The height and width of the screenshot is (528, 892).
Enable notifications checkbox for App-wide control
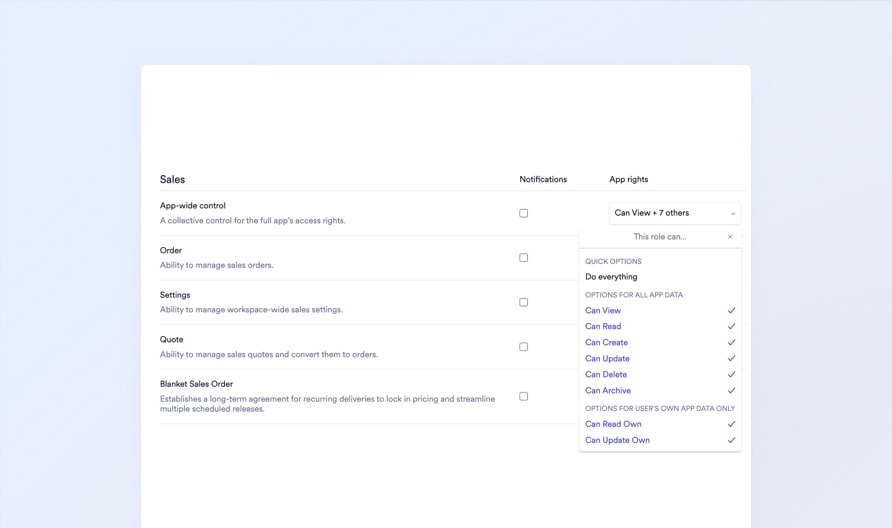point(523,213)
